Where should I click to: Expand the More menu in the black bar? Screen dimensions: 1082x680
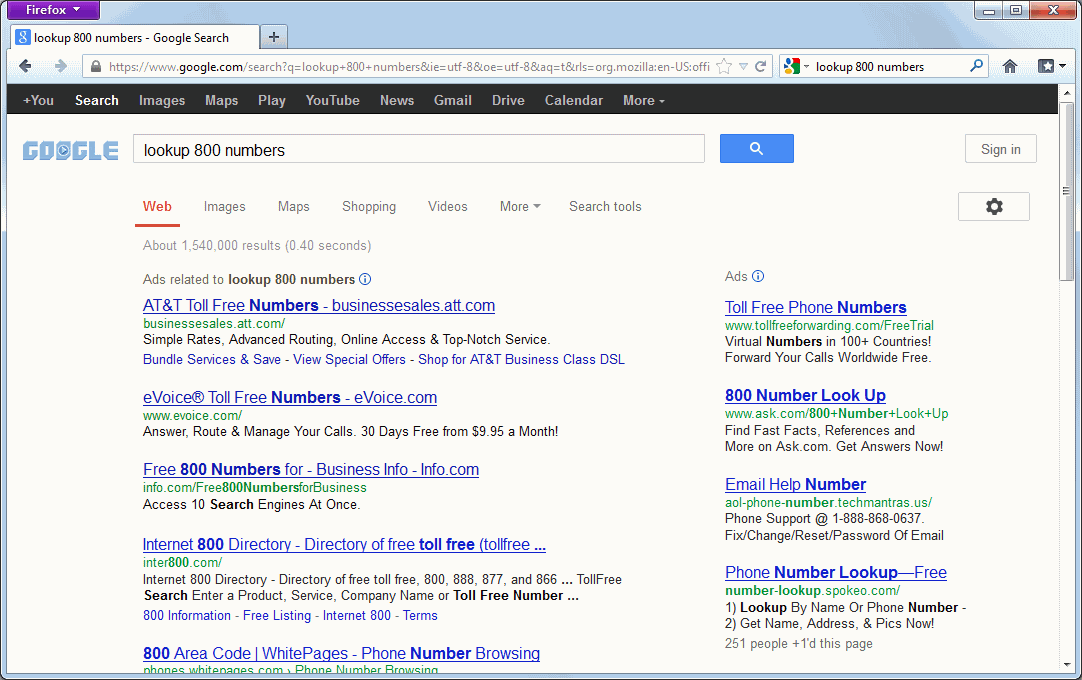pos(644,100)
